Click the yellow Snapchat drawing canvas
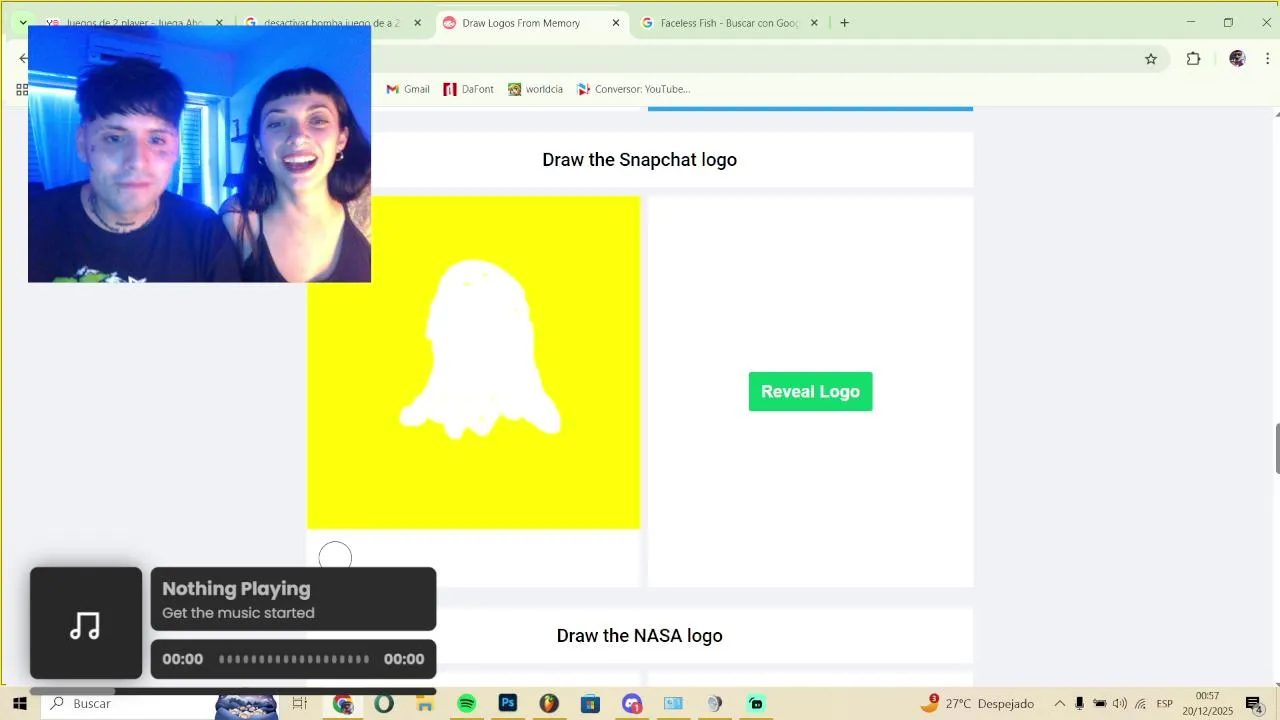The image size is (1280, 720). tap(473, 362)
